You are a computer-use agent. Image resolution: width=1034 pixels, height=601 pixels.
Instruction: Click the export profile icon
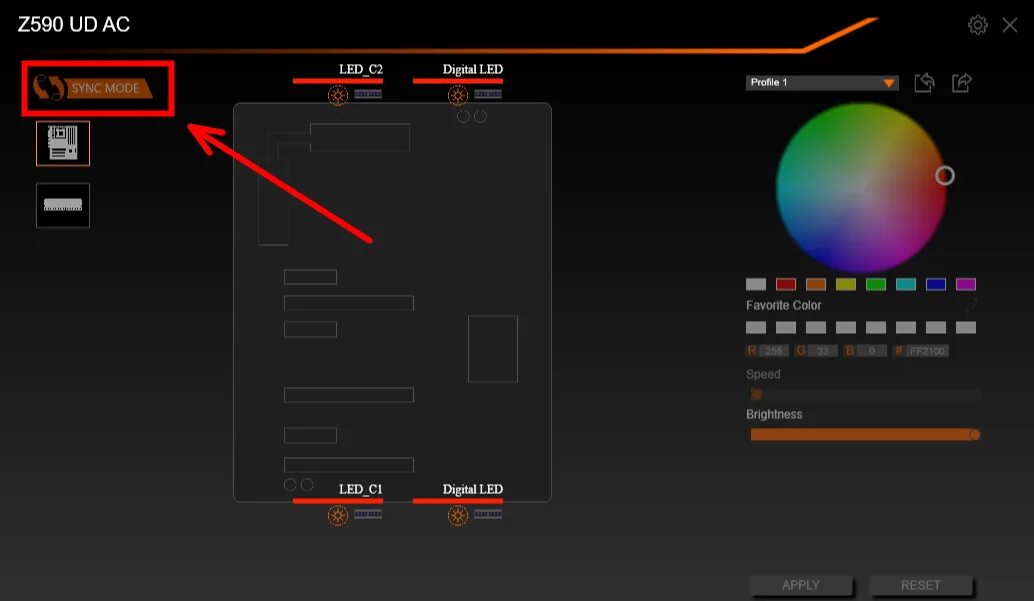961,82
